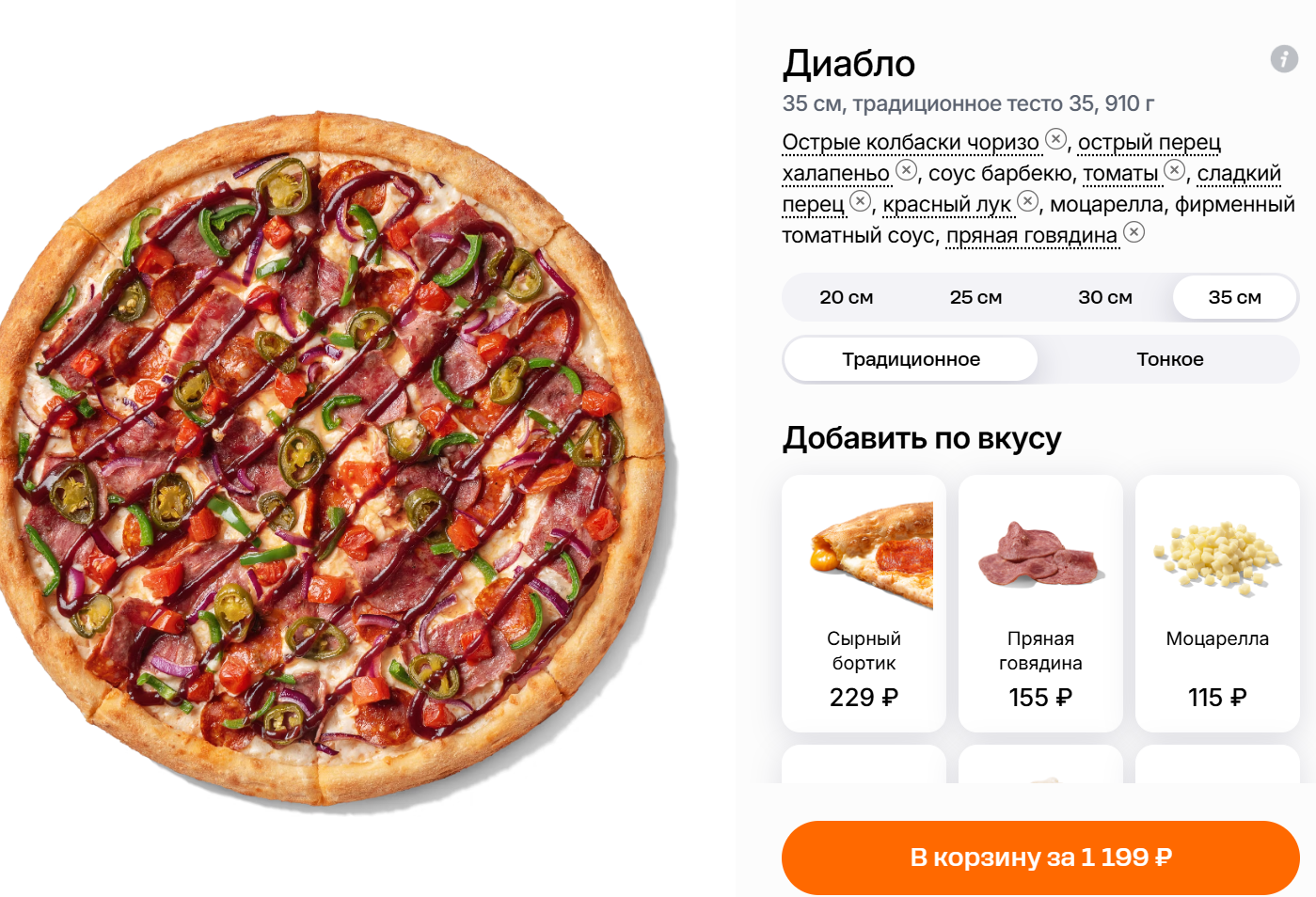Select the 35 см size option
Image resolution: width=1316 pixels, height=897 pixels.
click(x=1234, y=297)
